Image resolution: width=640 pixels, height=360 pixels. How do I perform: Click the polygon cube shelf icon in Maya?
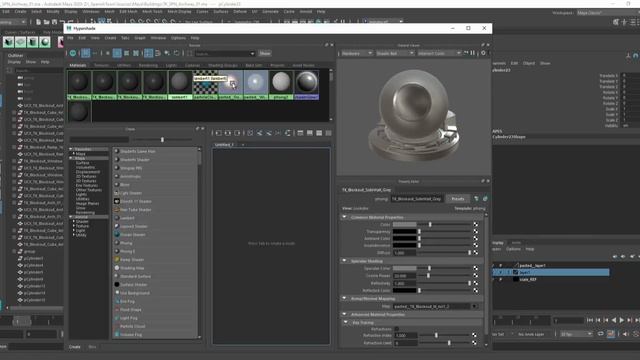pyautogui.click(x=9, y=42)
